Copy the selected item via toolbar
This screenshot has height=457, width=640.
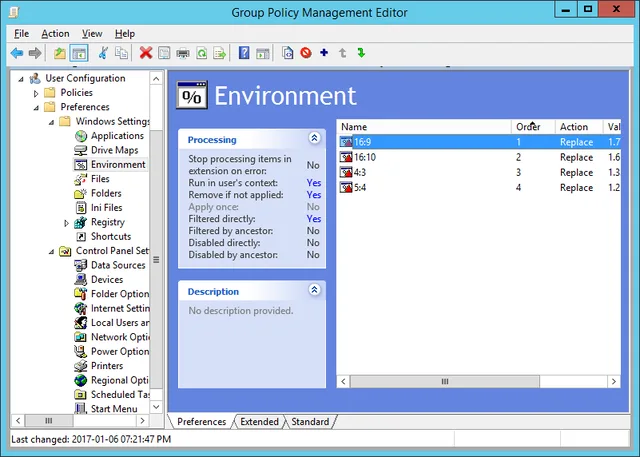(121, 53)
